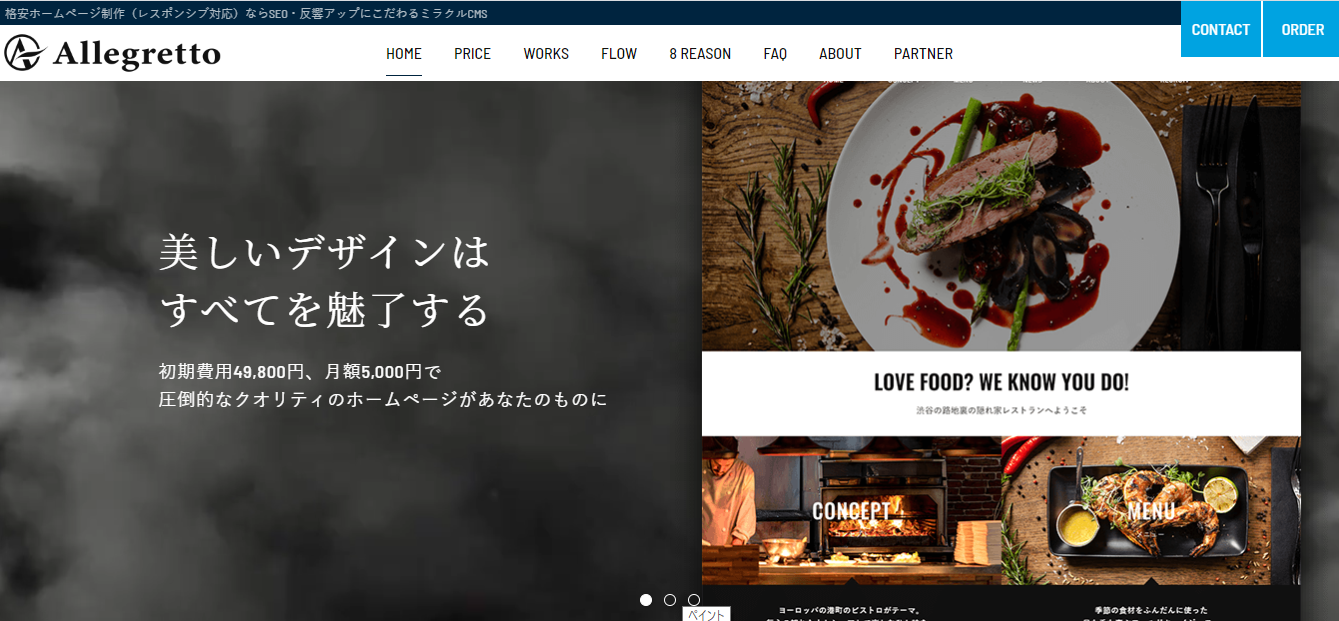
Task: Click the 美しいデザインは headline text
Action: 325,252
